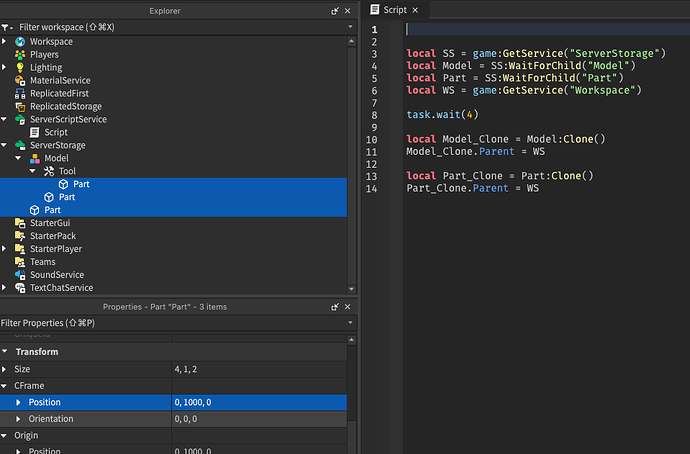Select the Teams row in Explorer
The image size is (690, 454).
(173, 262)
